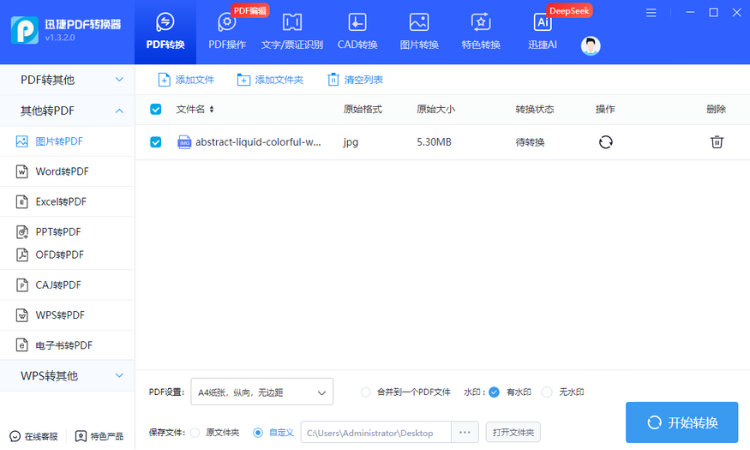Uncheck the abstract-liquid-colorful file checkbox

coord(156,142)
